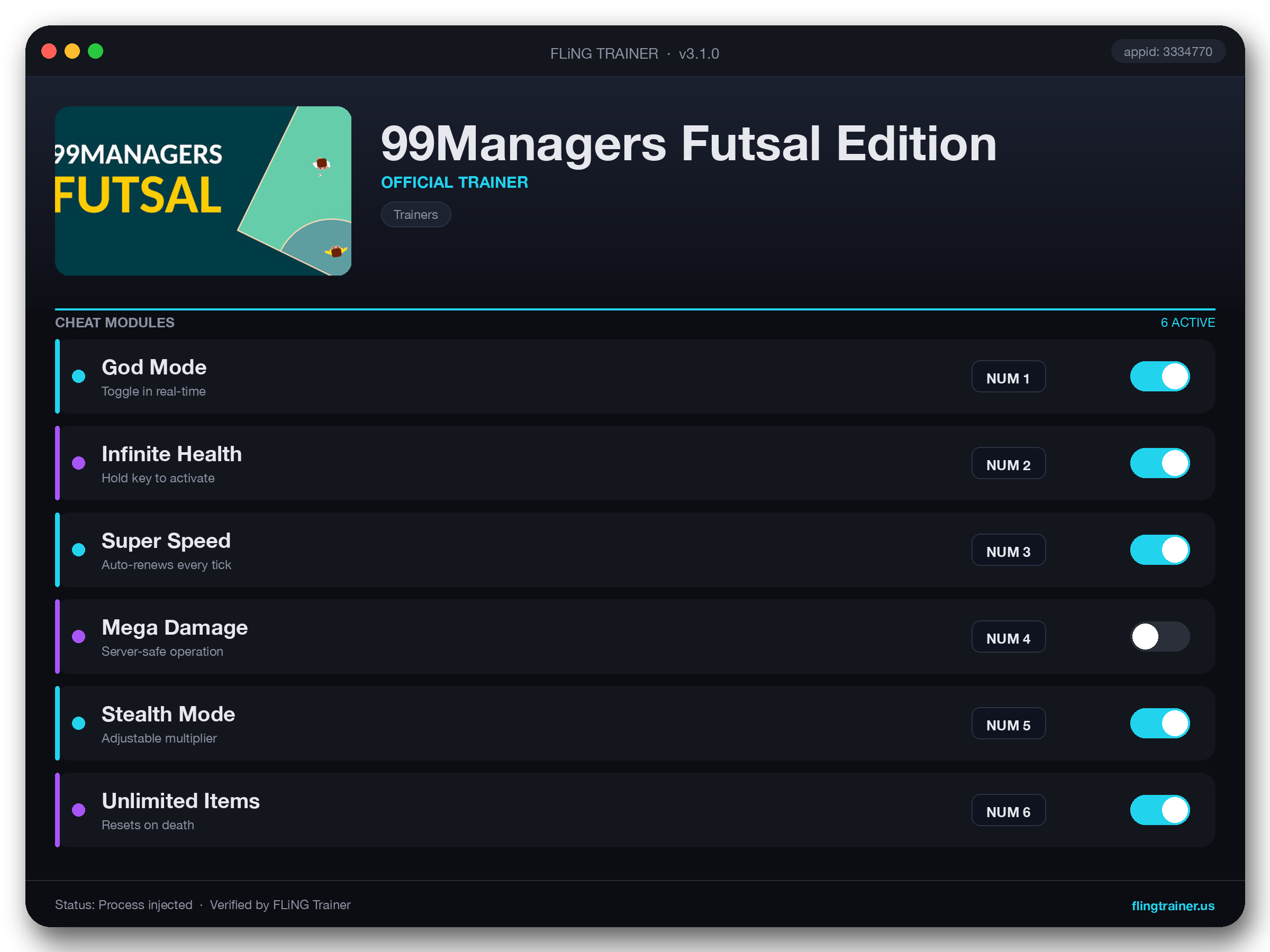The height and width of the screenshot is (952, 1270).
Task: Click the NUM 1 hotkey button
Action: pos(1008,377)
